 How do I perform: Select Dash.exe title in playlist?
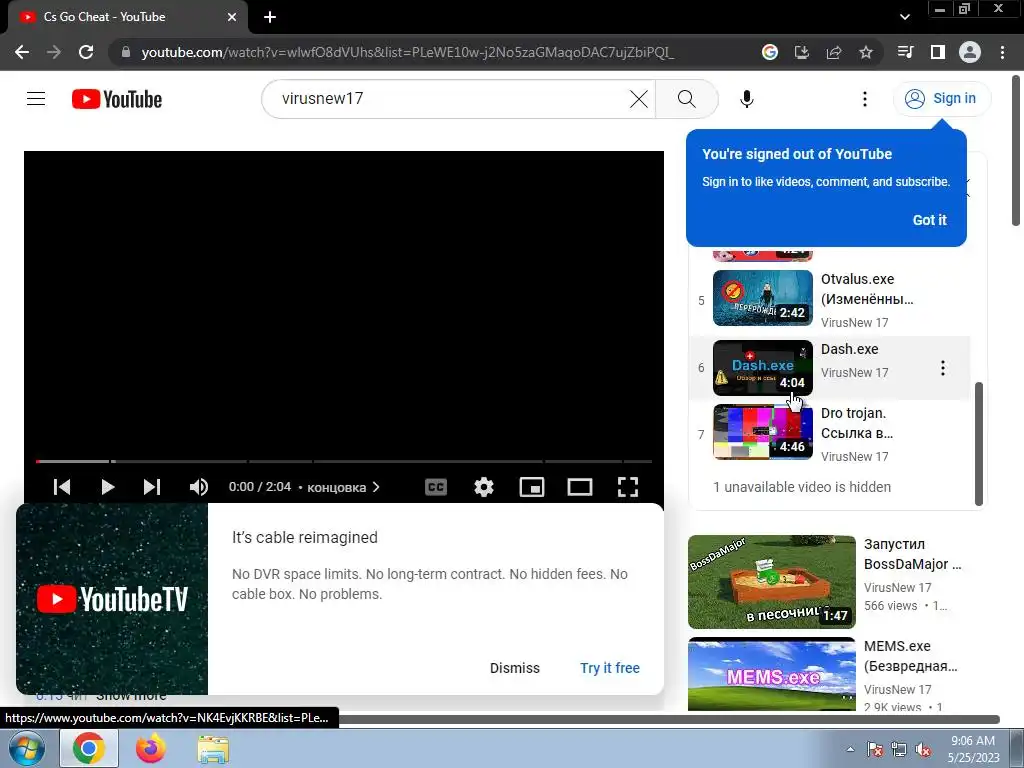pos(849,349)
